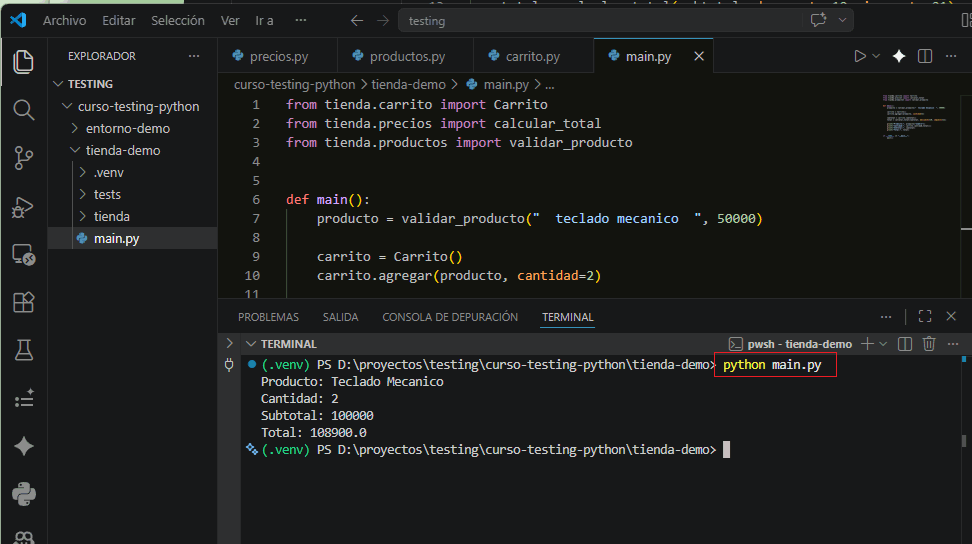Screen dimensions: 972x544
Task: Open the Search view in activity bar
Action: pos(24,110)
